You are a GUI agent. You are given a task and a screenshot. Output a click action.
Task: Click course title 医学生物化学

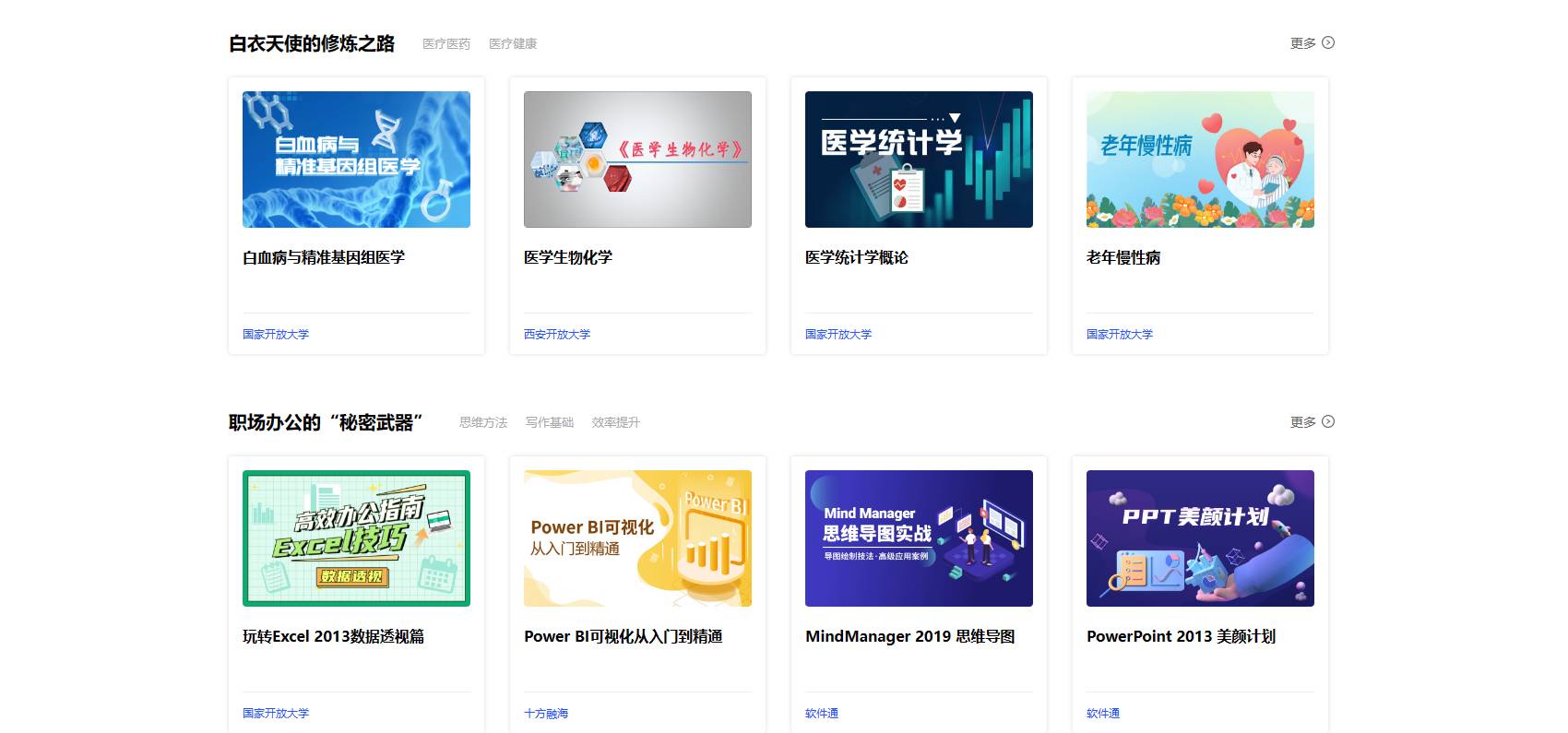pyautogui.click(x=568, y=258)
